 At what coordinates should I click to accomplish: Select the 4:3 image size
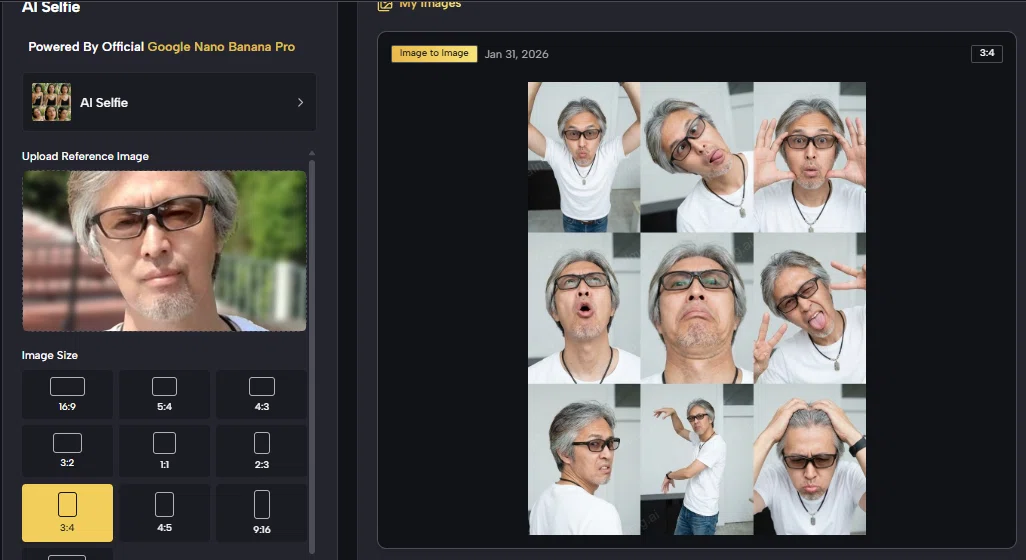[x=262, y=394]
